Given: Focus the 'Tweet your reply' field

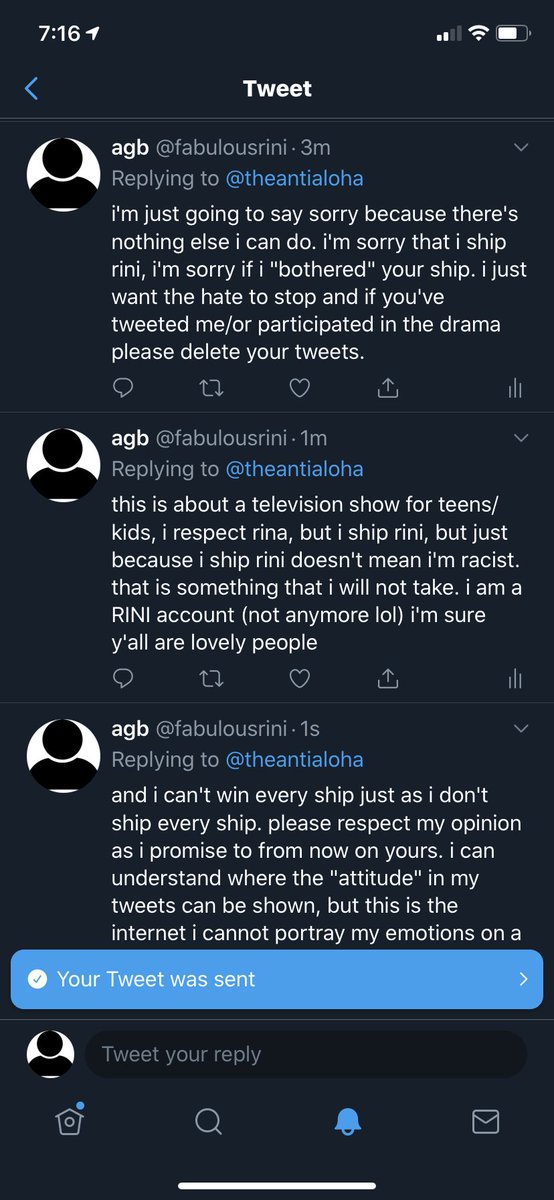Looking at the screenshot, I should [x=306, y=1054].
